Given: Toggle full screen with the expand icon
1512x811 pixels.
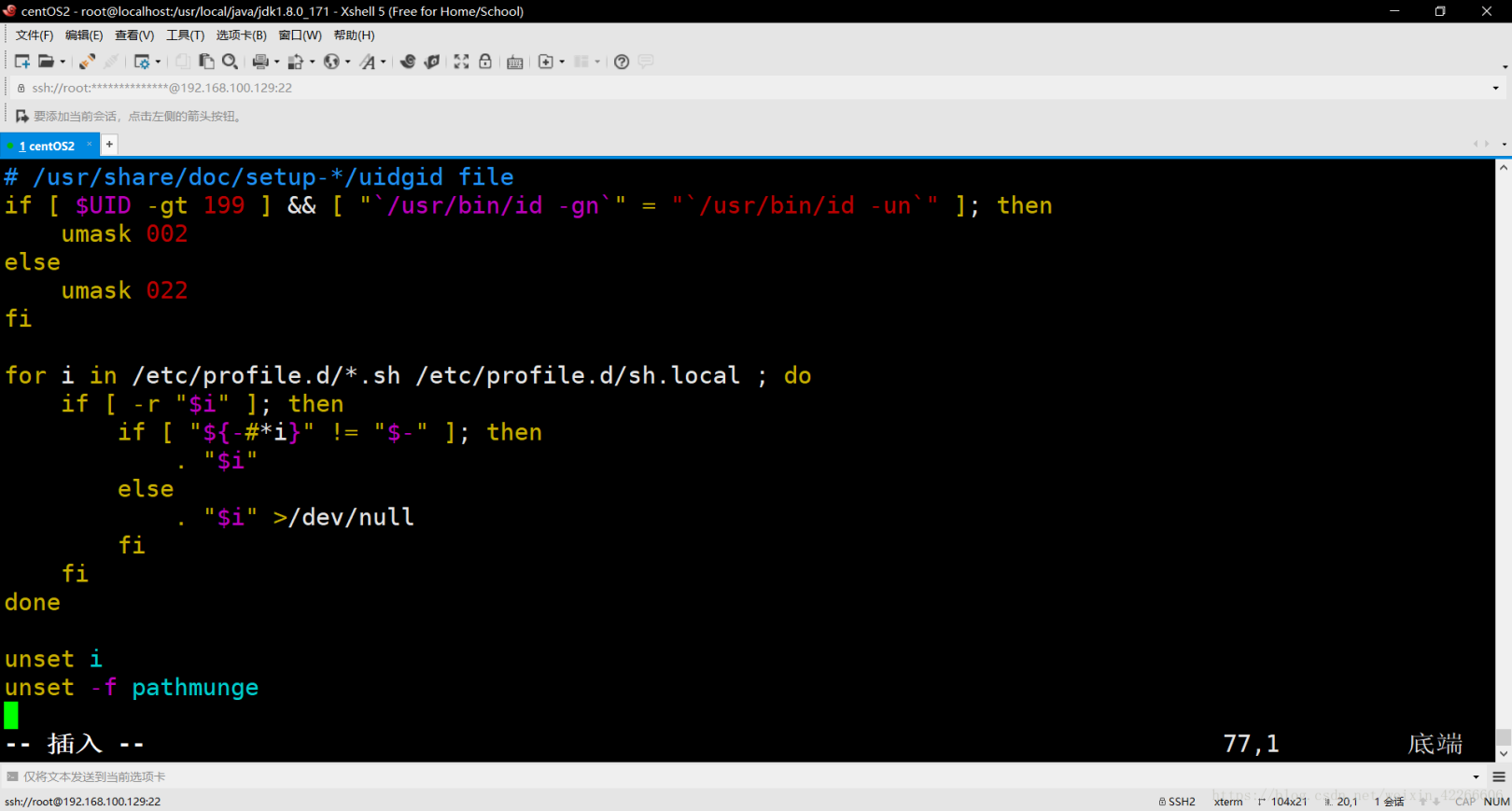Looking at the screenshot, I should click(x=462, y=62).
